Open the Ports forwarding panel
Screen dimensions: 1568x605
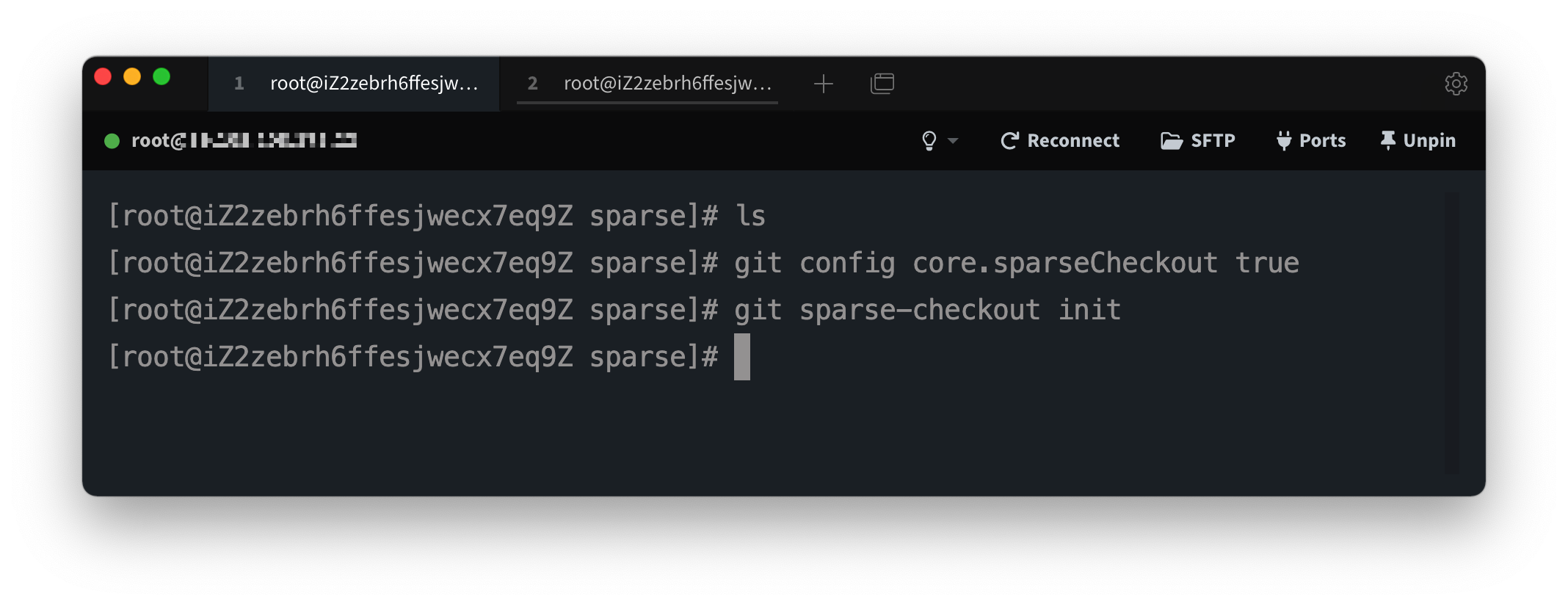click(x=1310, y=140)
